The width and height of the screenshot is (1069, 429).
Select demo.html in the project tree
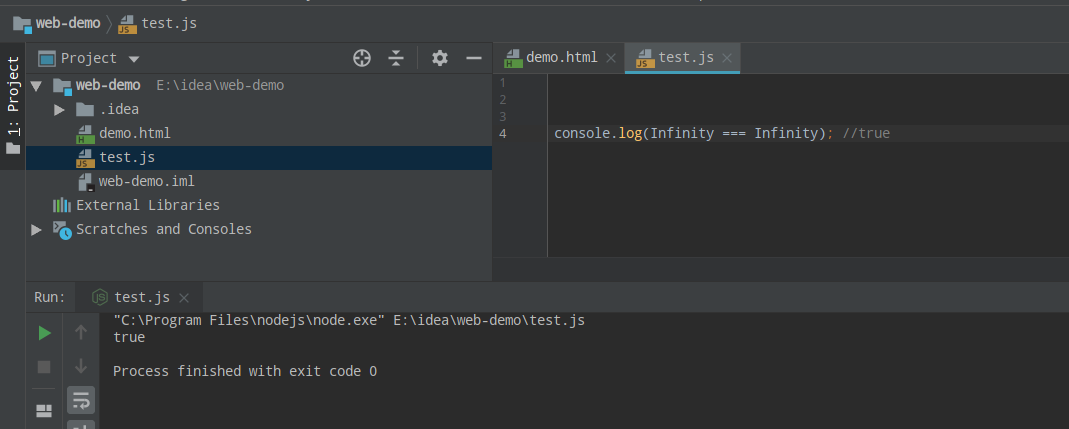click(x=135, y=134)
